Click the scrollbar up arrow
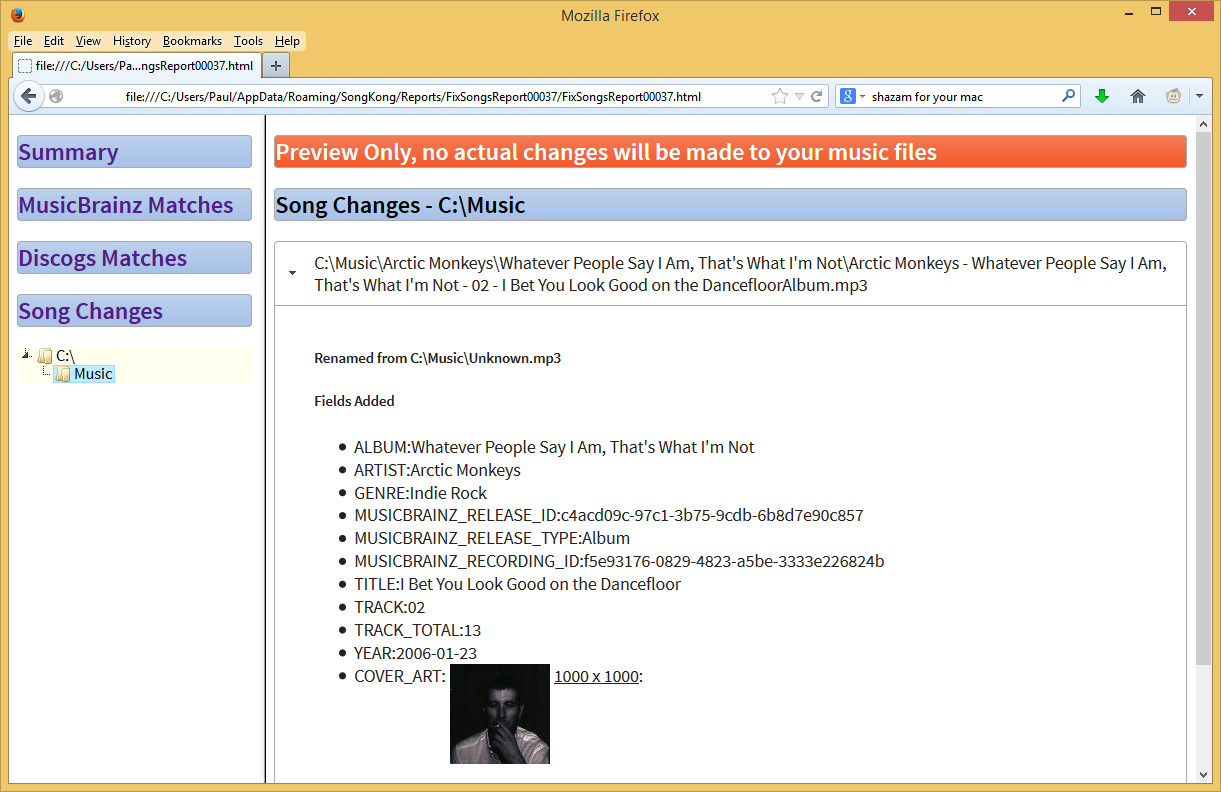This screenshot has height=792, width=1221. click(x=1203, y=123)
